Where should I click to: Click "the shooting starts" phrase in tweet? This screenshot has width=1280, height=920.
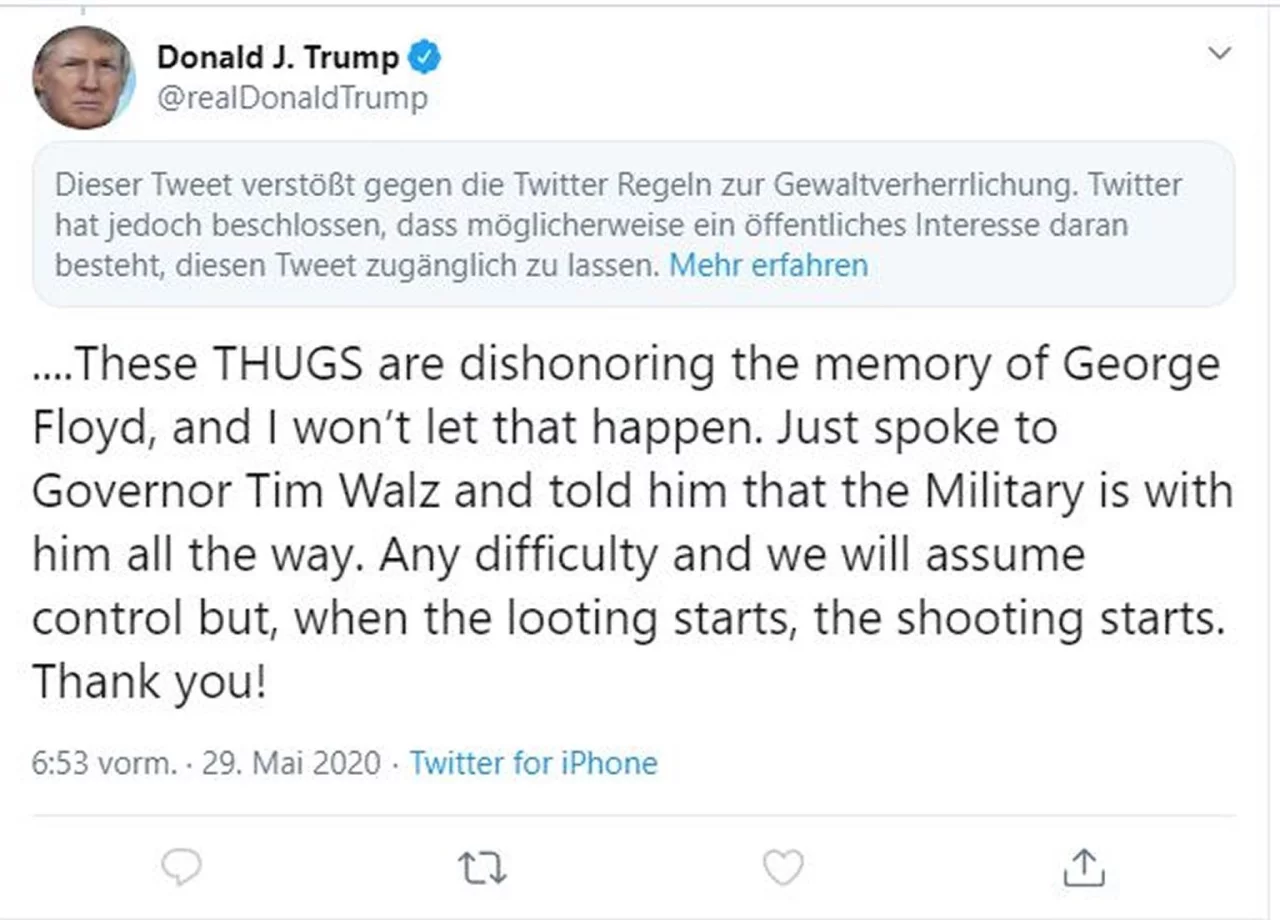coord(1018,619)
